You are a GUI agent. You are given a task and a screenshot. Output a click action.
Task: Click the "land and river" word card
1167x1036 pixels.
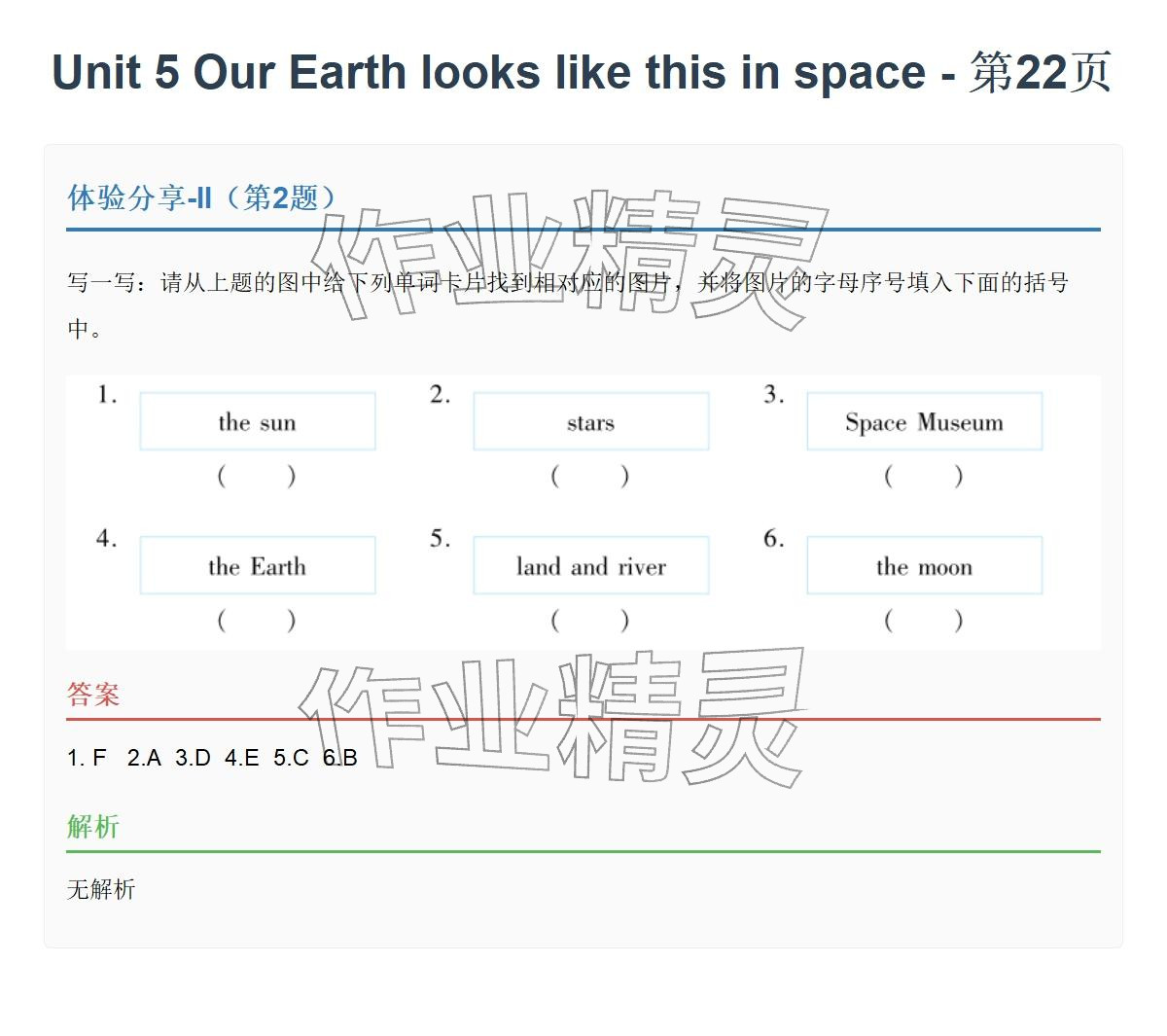590,565
